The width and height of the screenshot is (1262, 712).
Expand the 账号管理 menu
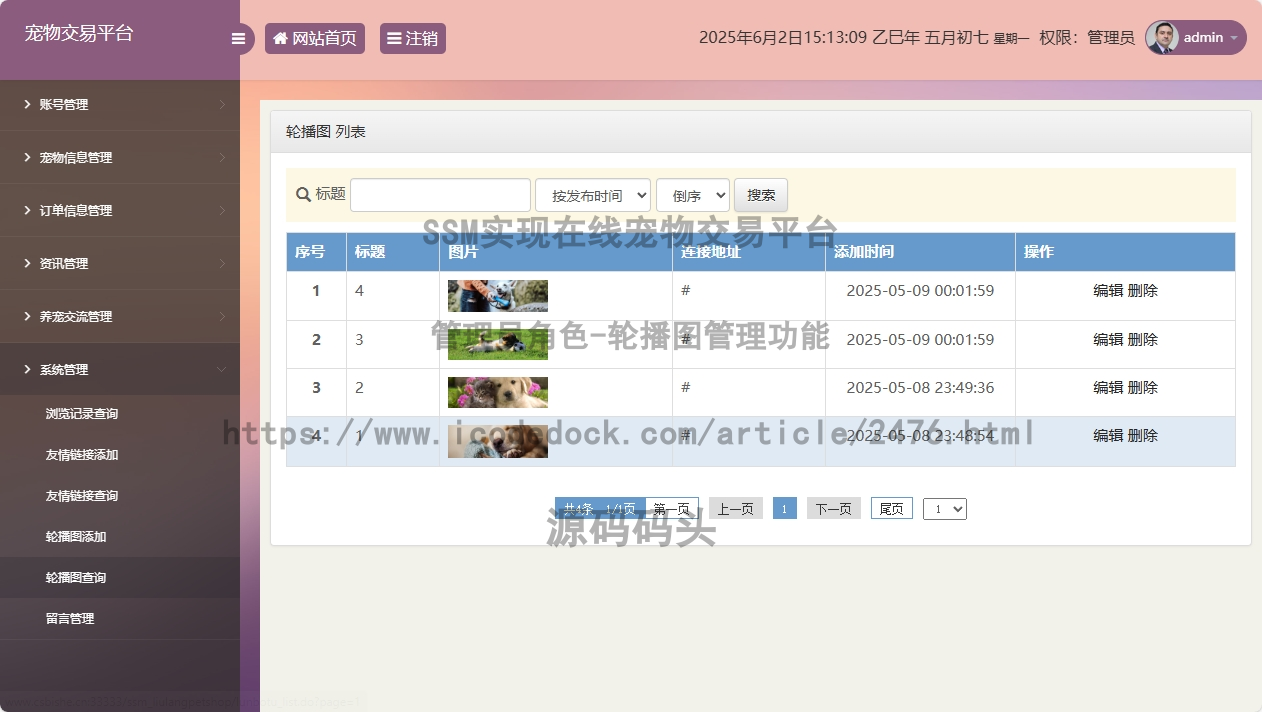120,104
